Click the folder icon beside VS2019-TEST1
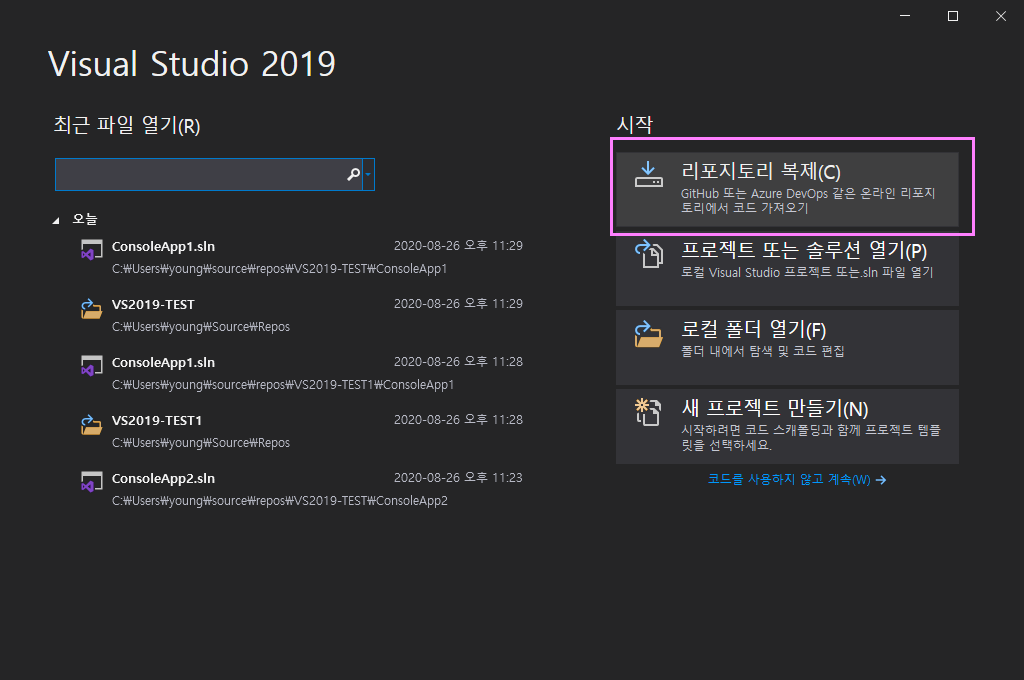Image resolution: width=1024 pixels, height=680 pixels. (91, 425)
